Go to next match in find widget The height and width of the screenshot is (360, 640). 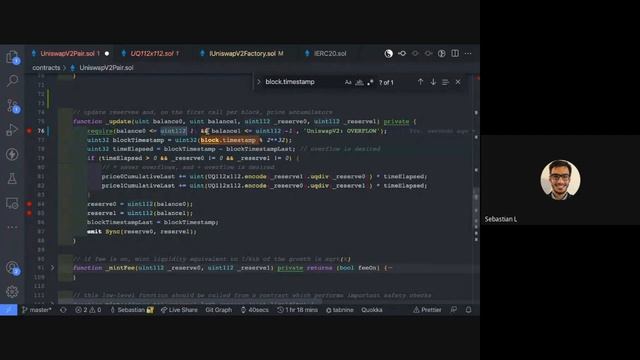tap(433, 82)
